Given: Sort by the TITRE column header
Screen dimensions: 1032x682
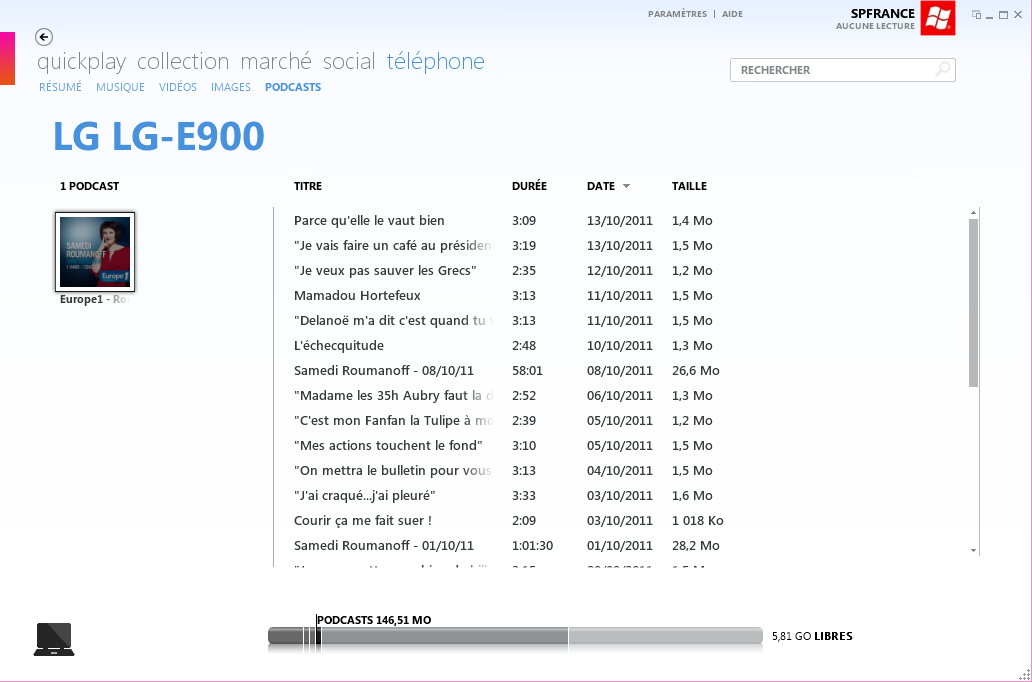Looking at the screenshot, I should point(308,186).
